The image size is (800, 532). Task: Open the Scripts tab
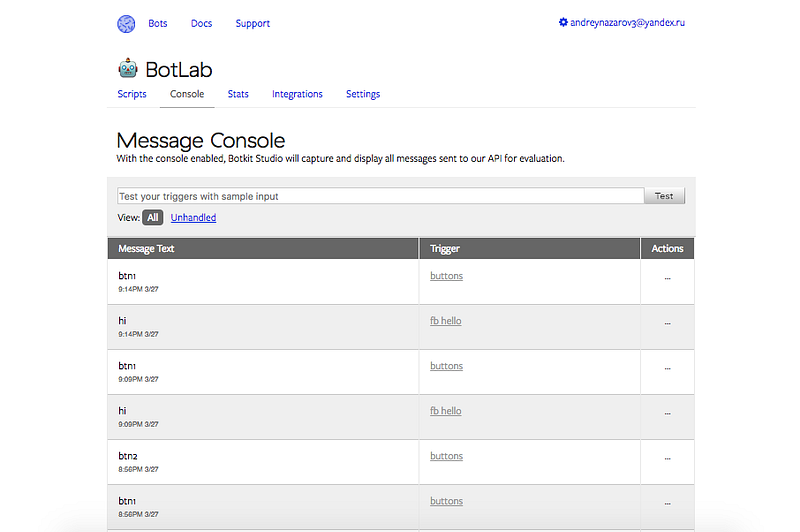[x=132, y=94]
